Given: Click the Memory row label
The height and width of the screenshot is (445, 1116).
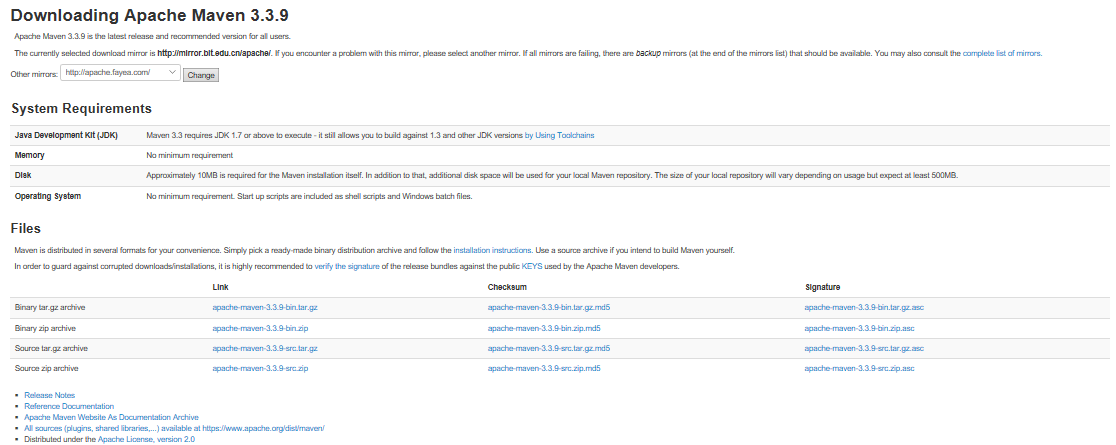Looking at the screenshot, I should pos(29,155).
